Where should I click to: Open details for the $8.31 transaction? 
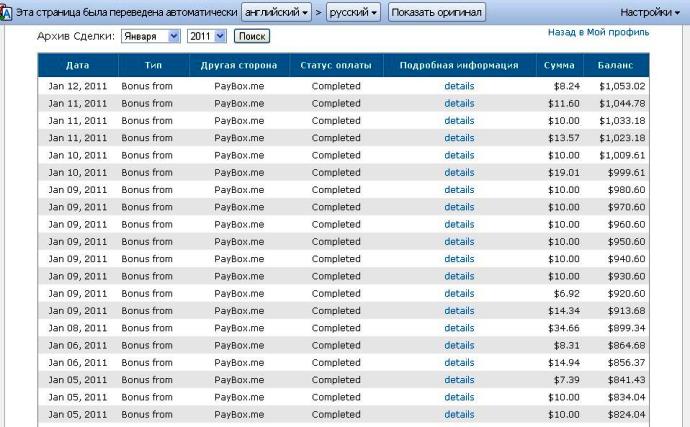pos(459,345)
